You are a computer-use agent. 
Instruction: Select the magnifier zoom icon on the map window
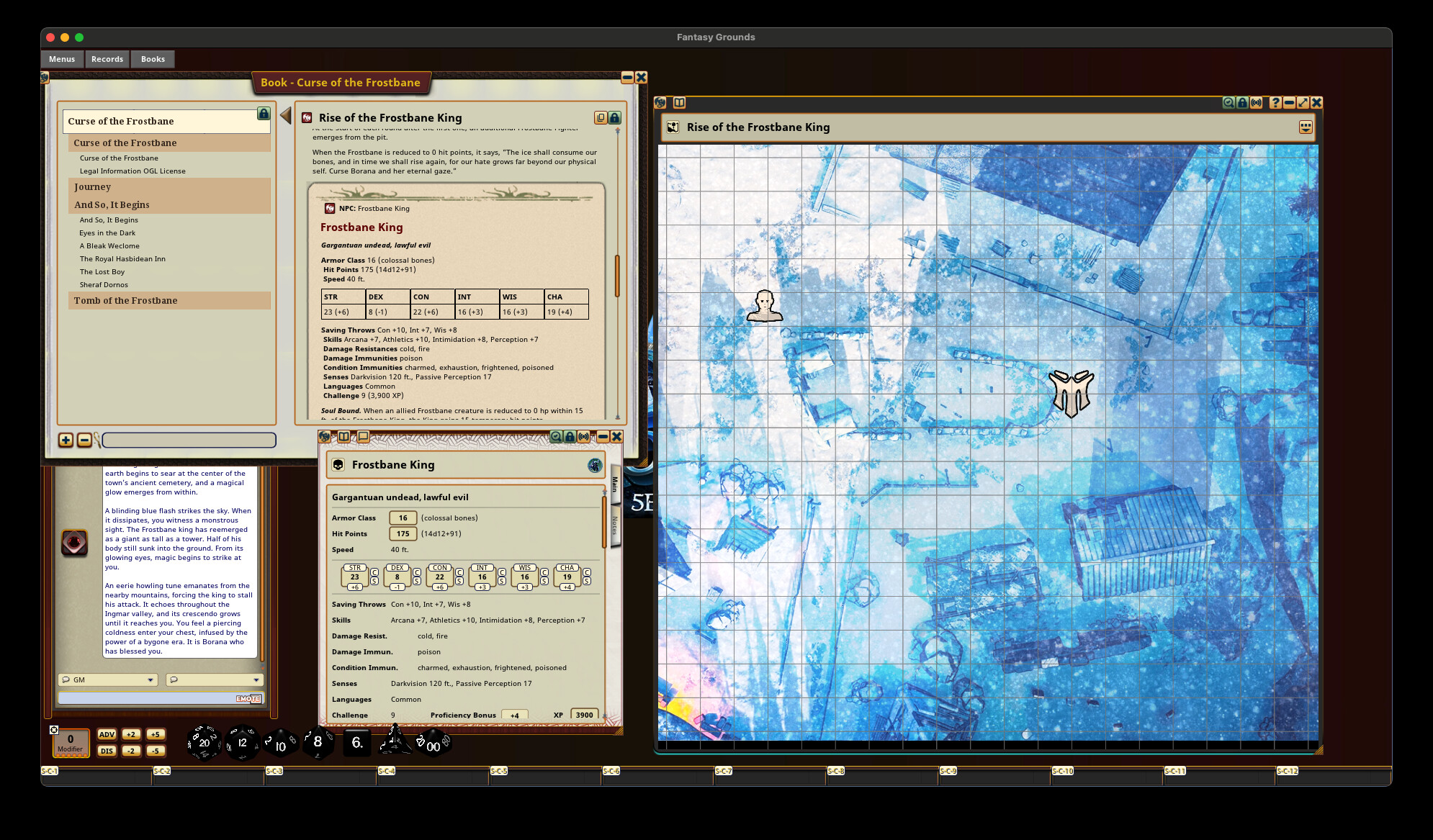[x=1228, y=103]
